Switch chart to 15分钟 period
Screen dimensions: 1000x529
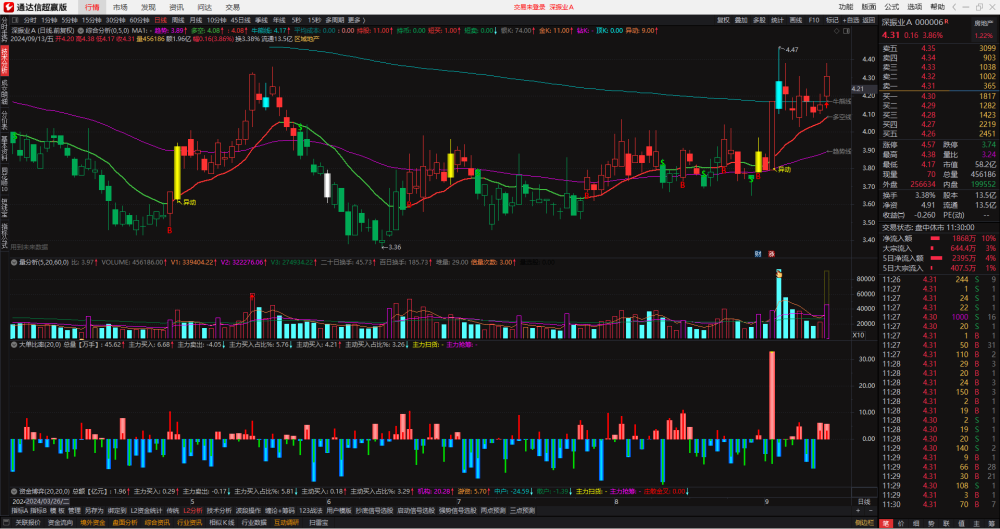(x=92, y=20)
